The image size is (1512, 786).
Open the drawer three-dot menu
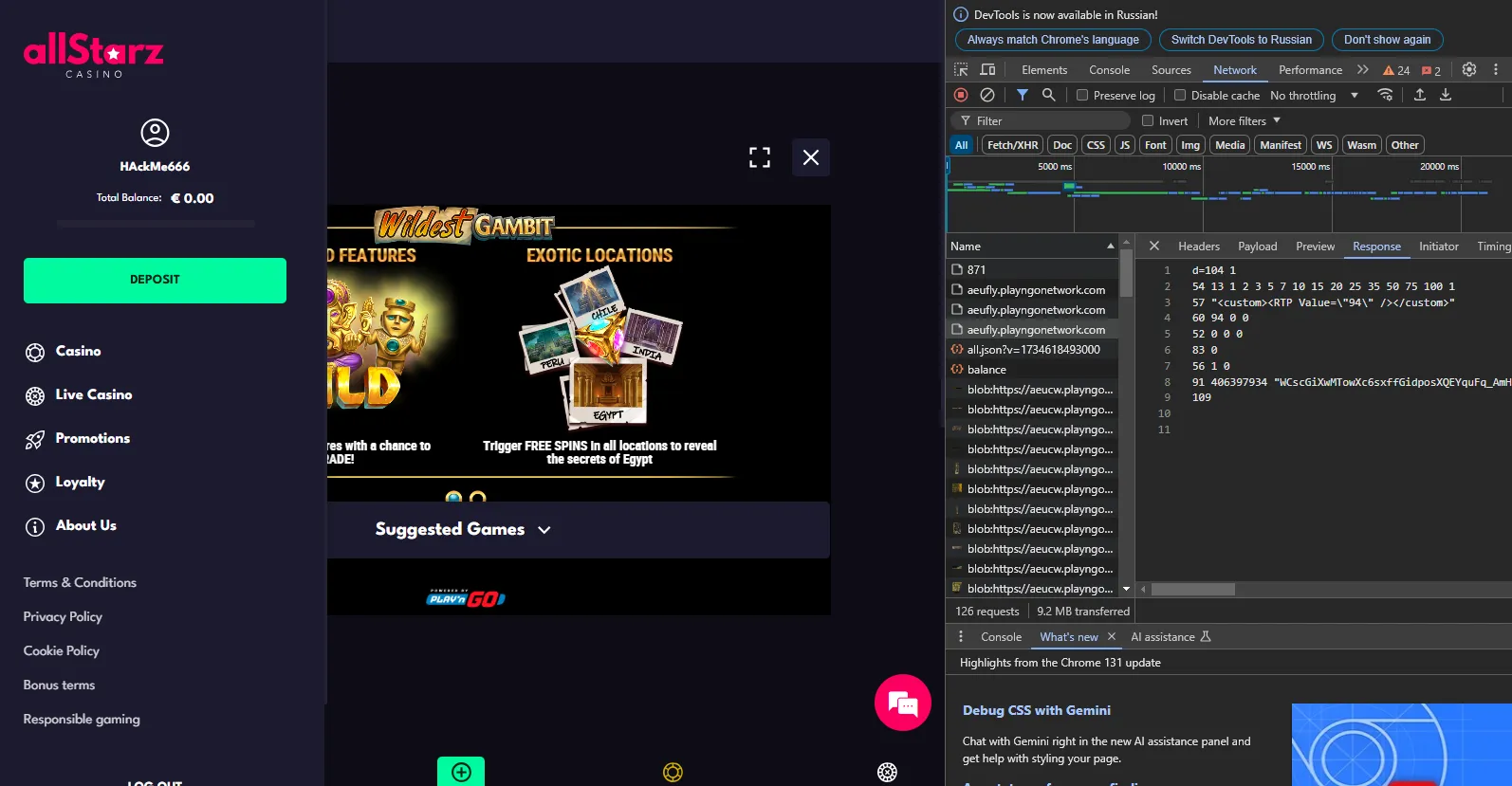[961, 637]
